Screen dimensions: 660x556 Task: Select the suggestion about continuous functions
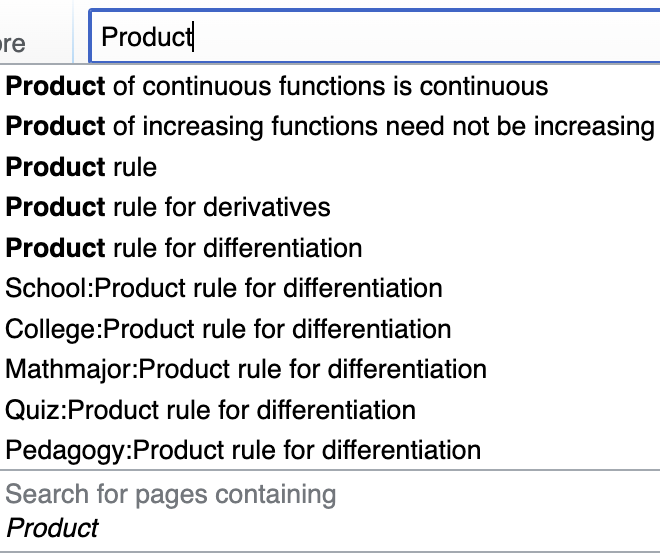(x=277, y=86)
